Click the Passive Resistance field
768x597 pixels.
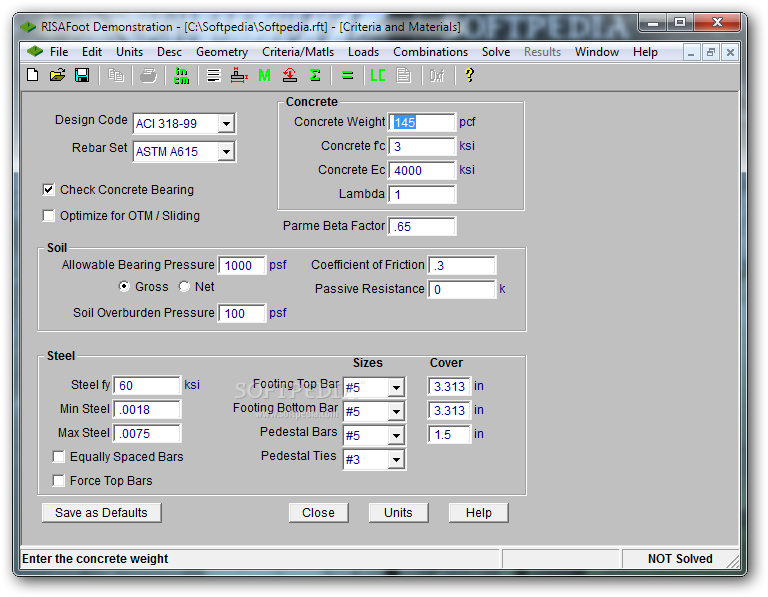pos(462,289)
